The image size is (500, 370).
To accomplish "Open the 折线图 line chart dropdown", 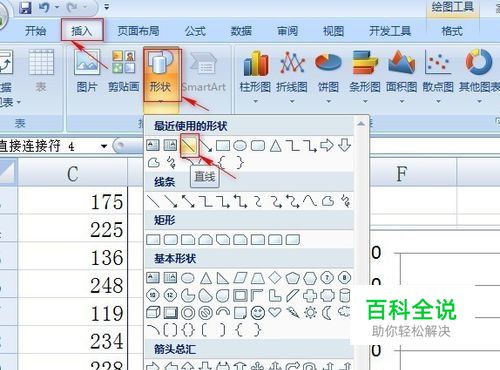I will click(x=292, y=76).
